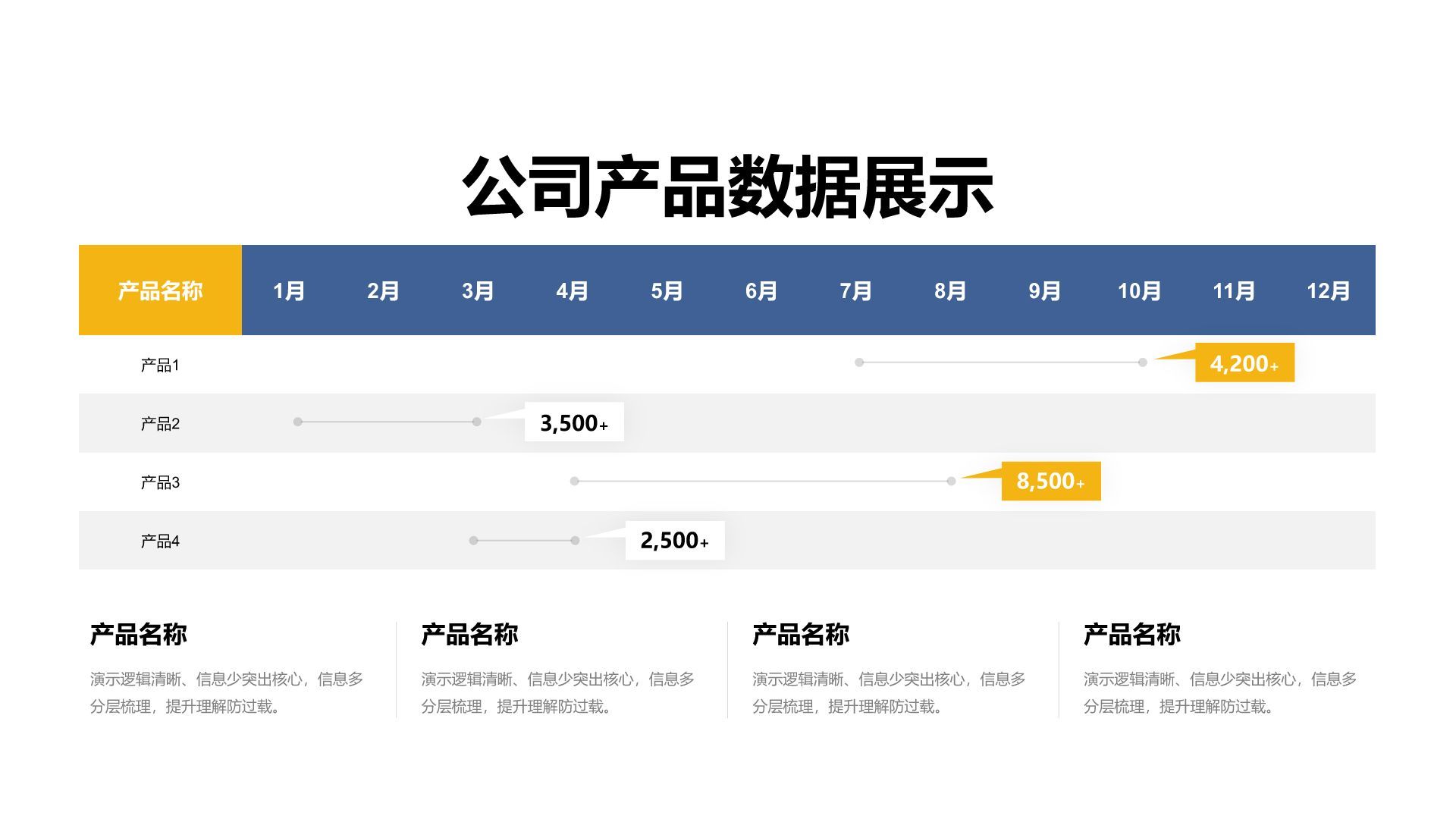
Task: Select the 2,500+ white callout
Action: point(674,540)
